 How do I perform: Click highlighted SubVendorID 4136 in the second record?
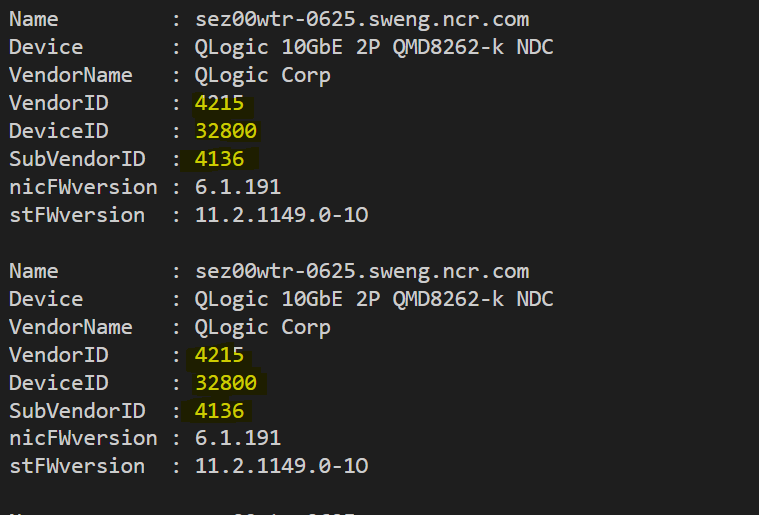(219, 411)
